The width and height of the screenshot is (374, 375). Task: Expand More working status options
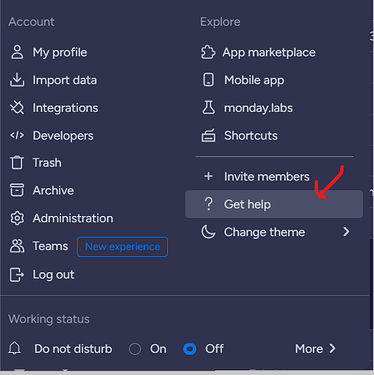315,349
